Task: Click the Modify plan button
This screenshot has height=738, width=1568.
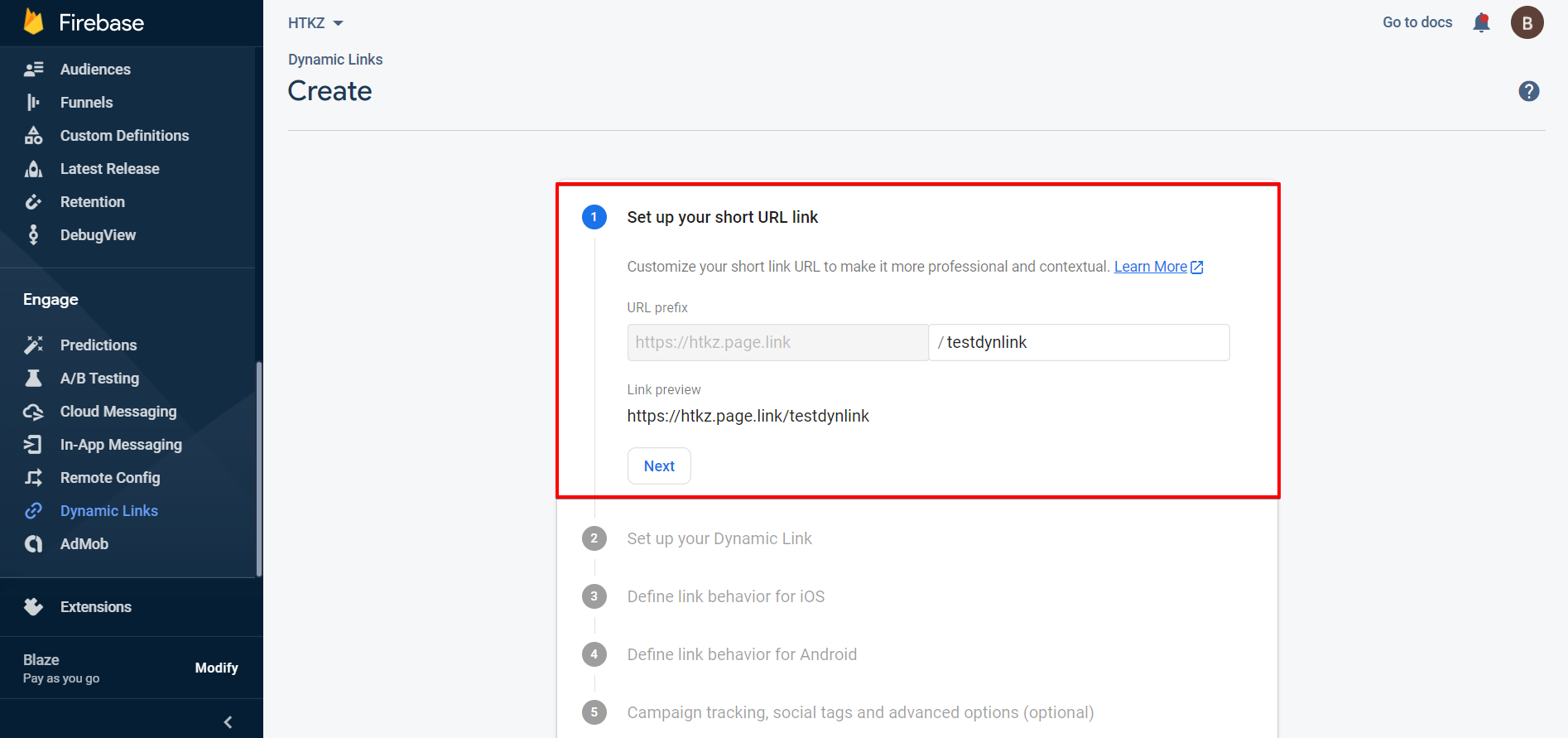Action: point(216,668)
